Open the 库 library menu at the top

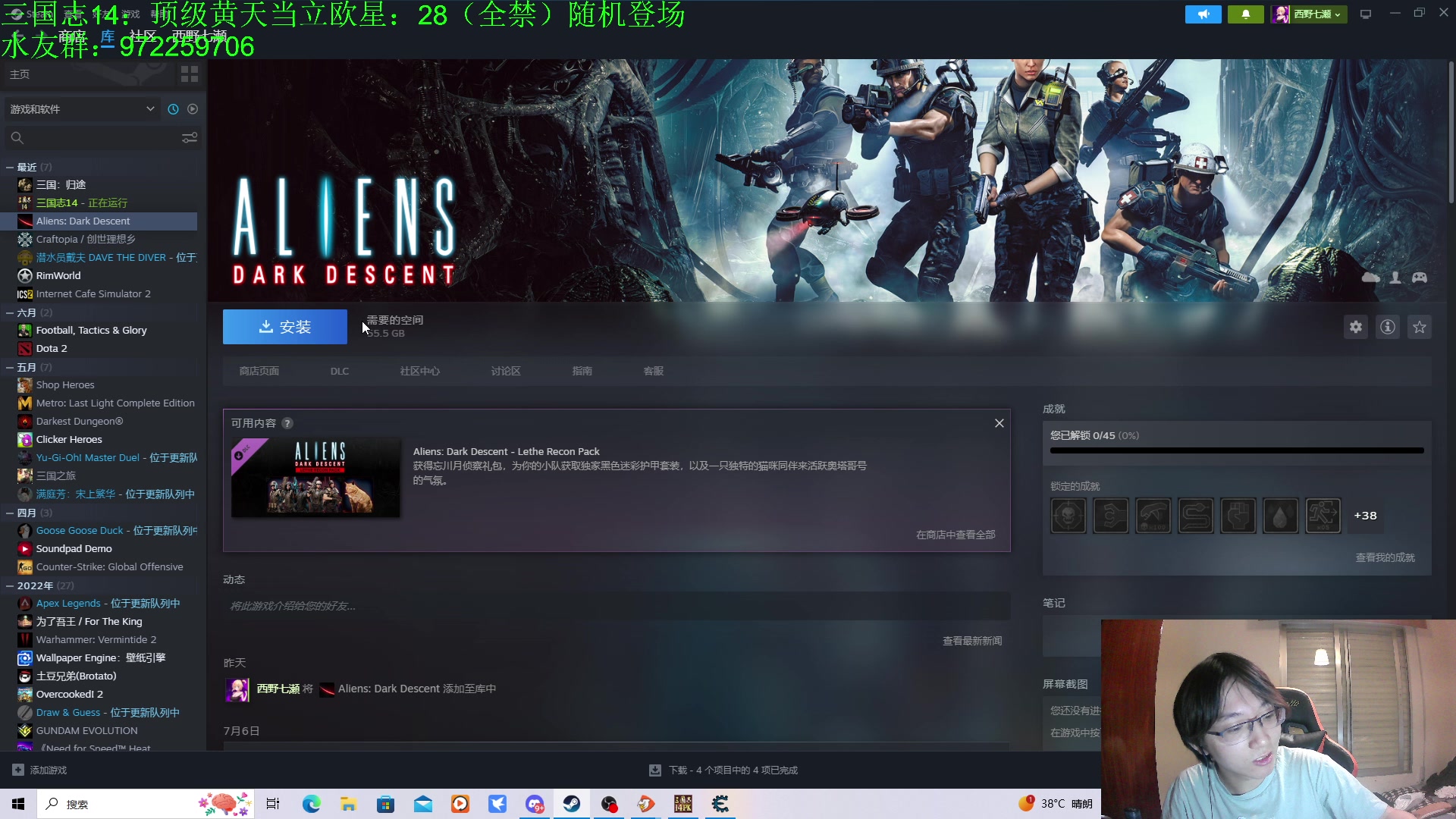pyautogui.click(x=108, y=36)
